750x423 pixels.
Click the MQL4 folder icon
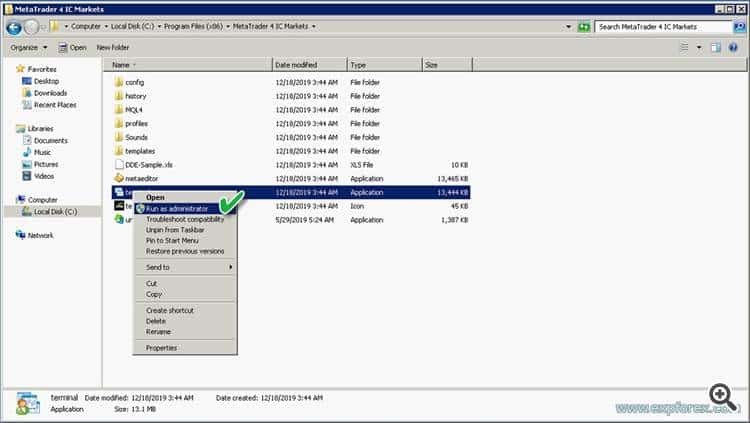(118, 110)
